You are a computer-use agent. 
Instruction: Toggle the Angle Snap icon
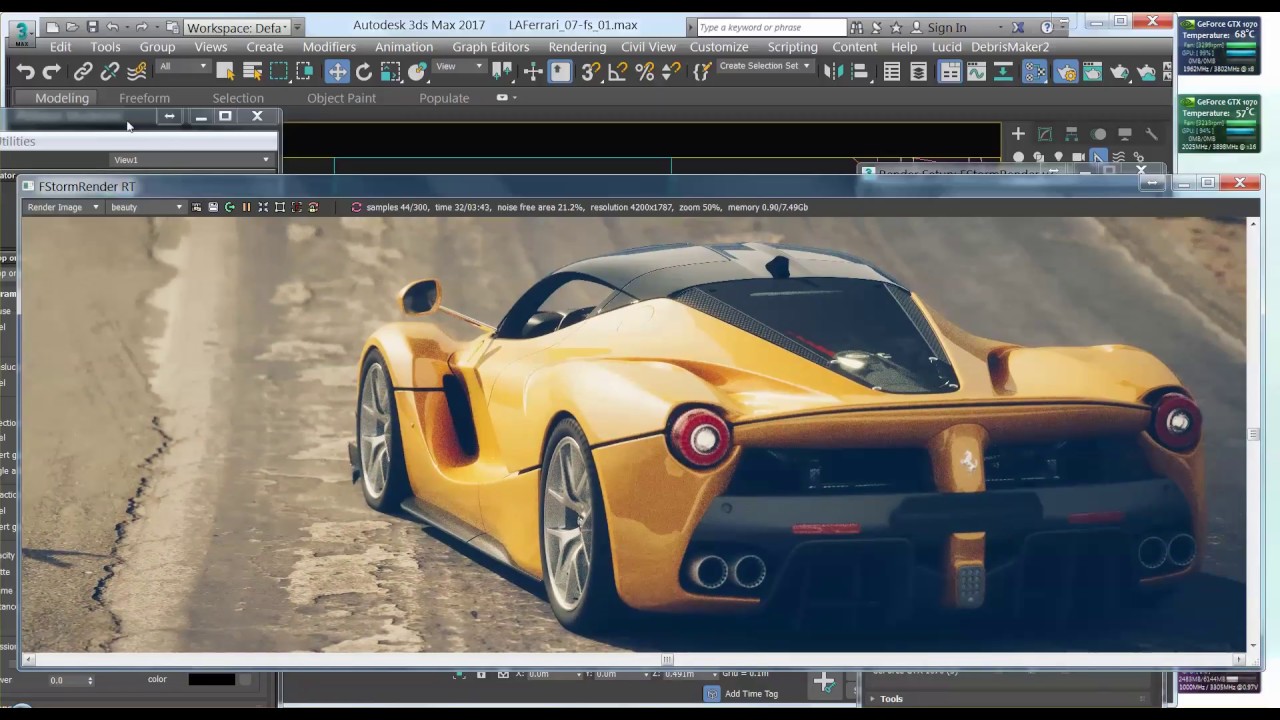618,71
